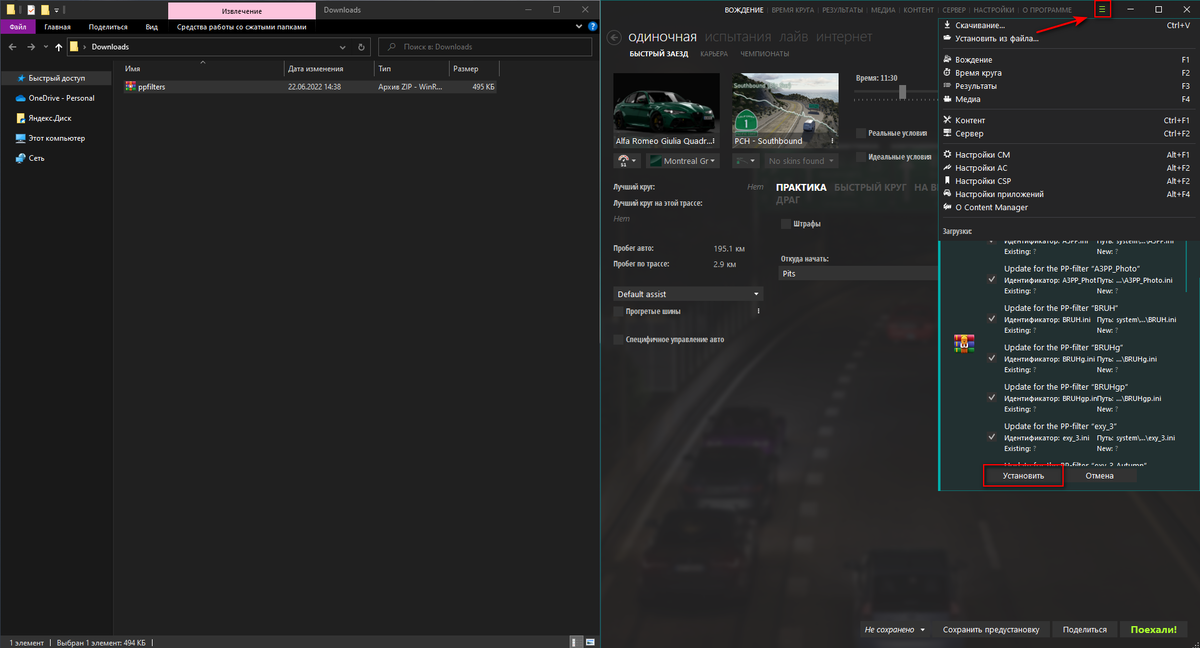Open the Вид ribbon tab in Explorer
This screenshot has width=1200, height=648.
coord(151,27)
